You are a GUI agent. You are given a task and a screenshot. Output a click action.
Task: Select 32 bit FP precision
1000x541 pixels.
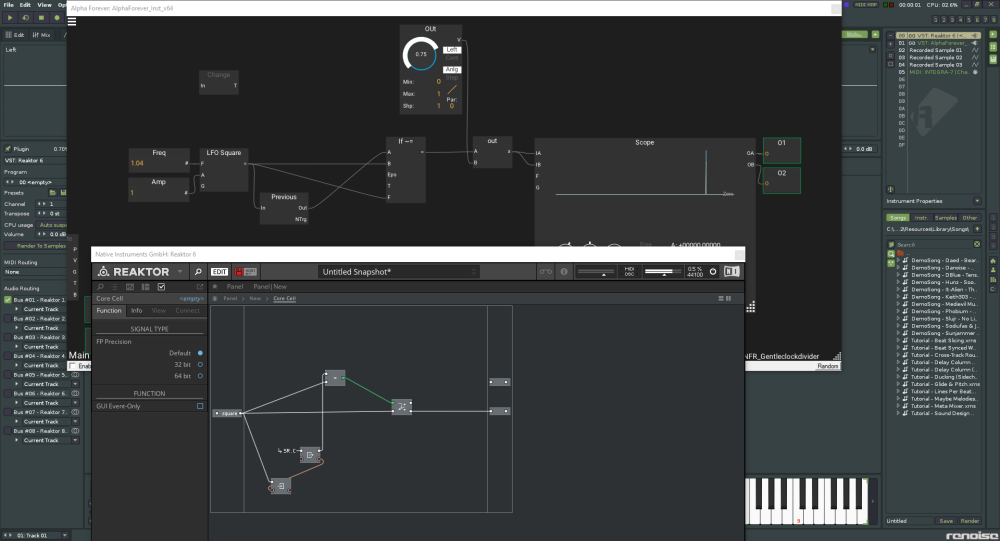[x=200, y=365]
